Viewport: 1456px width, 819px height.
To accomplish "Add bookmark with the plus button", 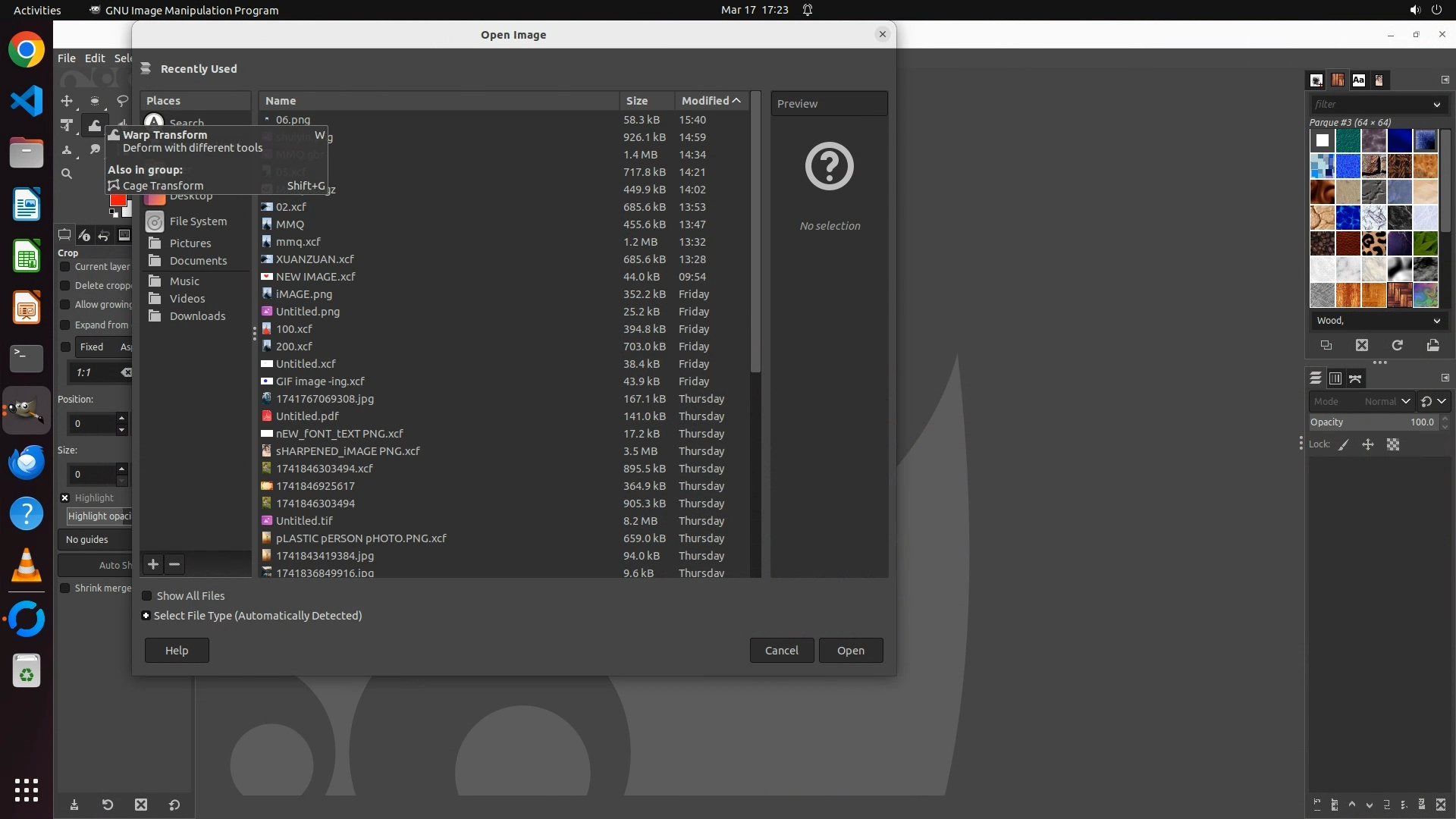I will 153,564.
